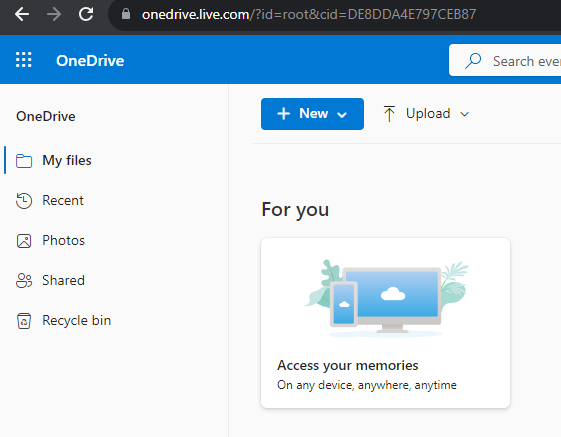Screen dimensions: 561x437
Task: Open the New dropdown button
Action: pyautogui.click(x=312, y=114)
